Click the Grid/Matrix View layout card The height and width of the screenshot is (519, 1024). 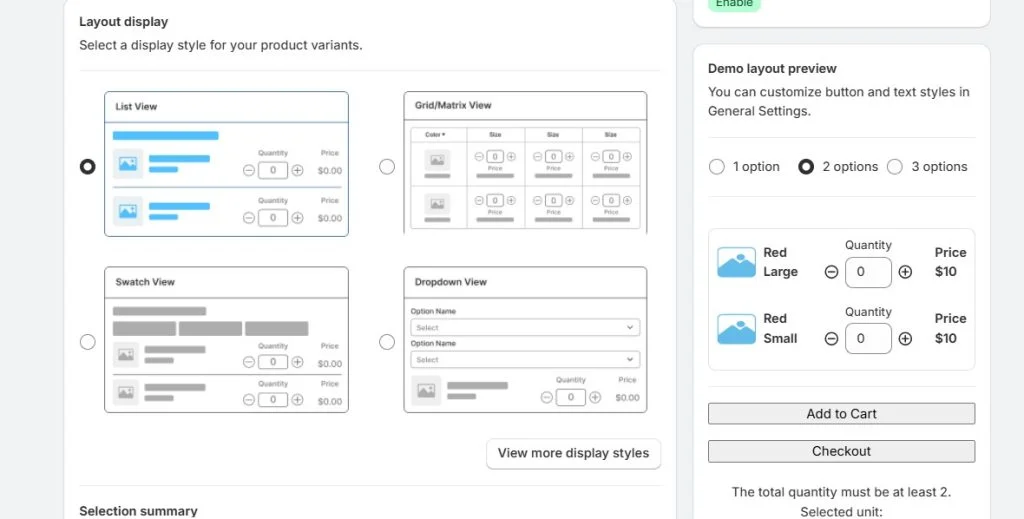point(525,163)
